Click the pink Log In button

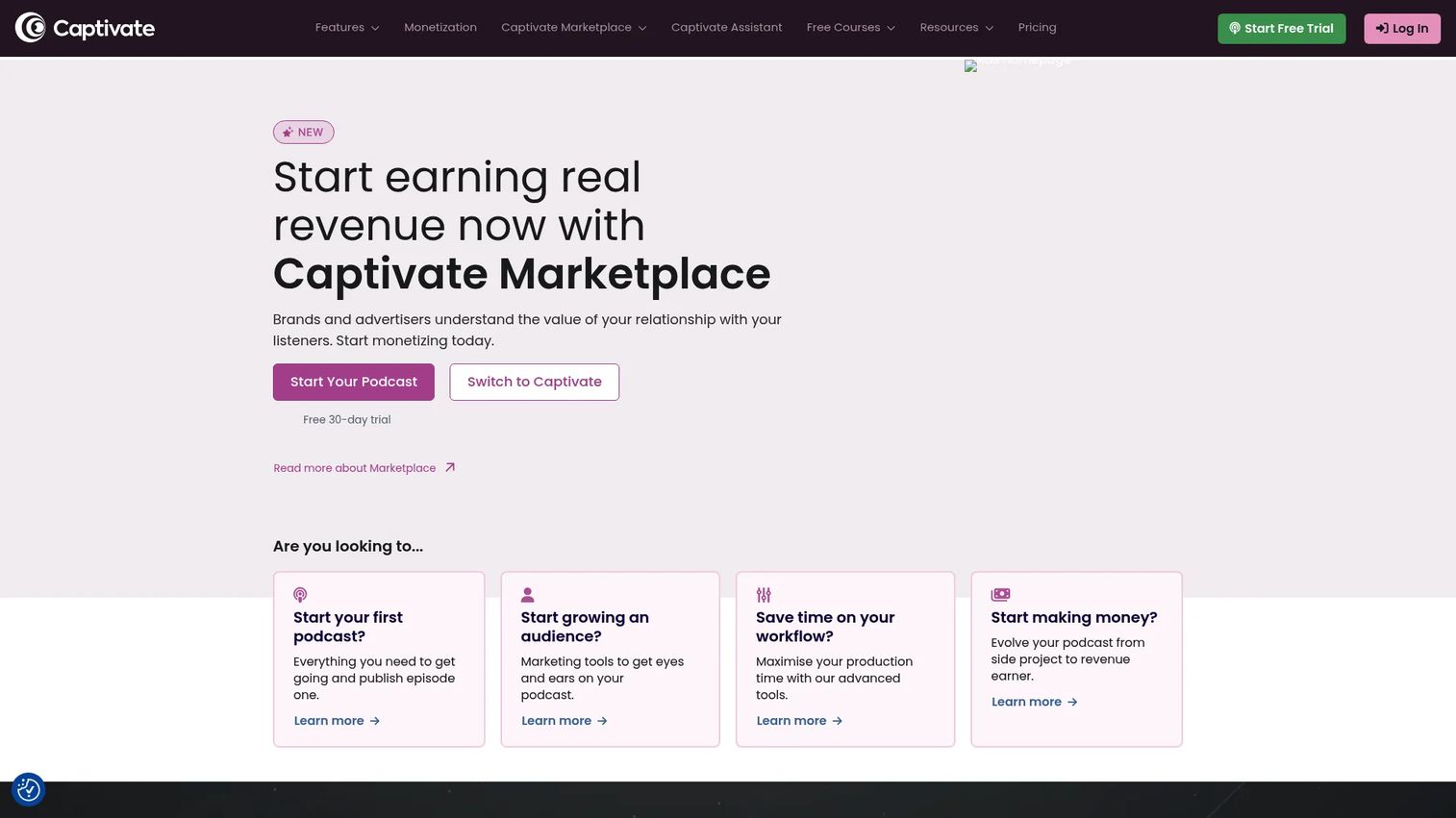(x=1402, y=28)
